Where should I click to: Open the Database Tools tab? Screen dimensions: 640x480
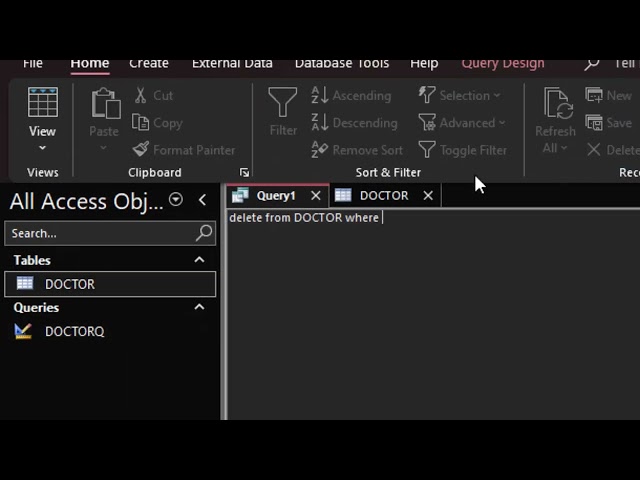pyautogui.click(x=342, y=63)
